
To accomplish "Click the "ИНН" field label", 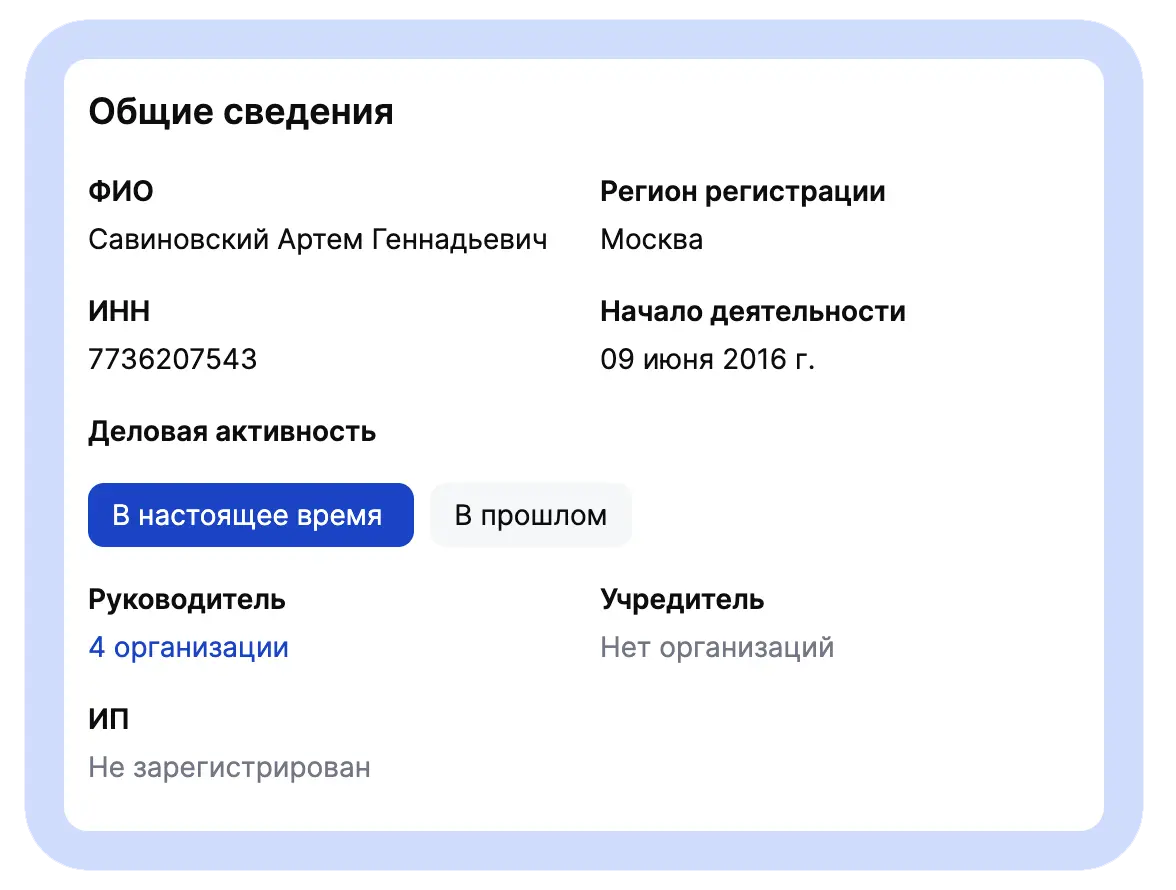I will pos(119,311).
